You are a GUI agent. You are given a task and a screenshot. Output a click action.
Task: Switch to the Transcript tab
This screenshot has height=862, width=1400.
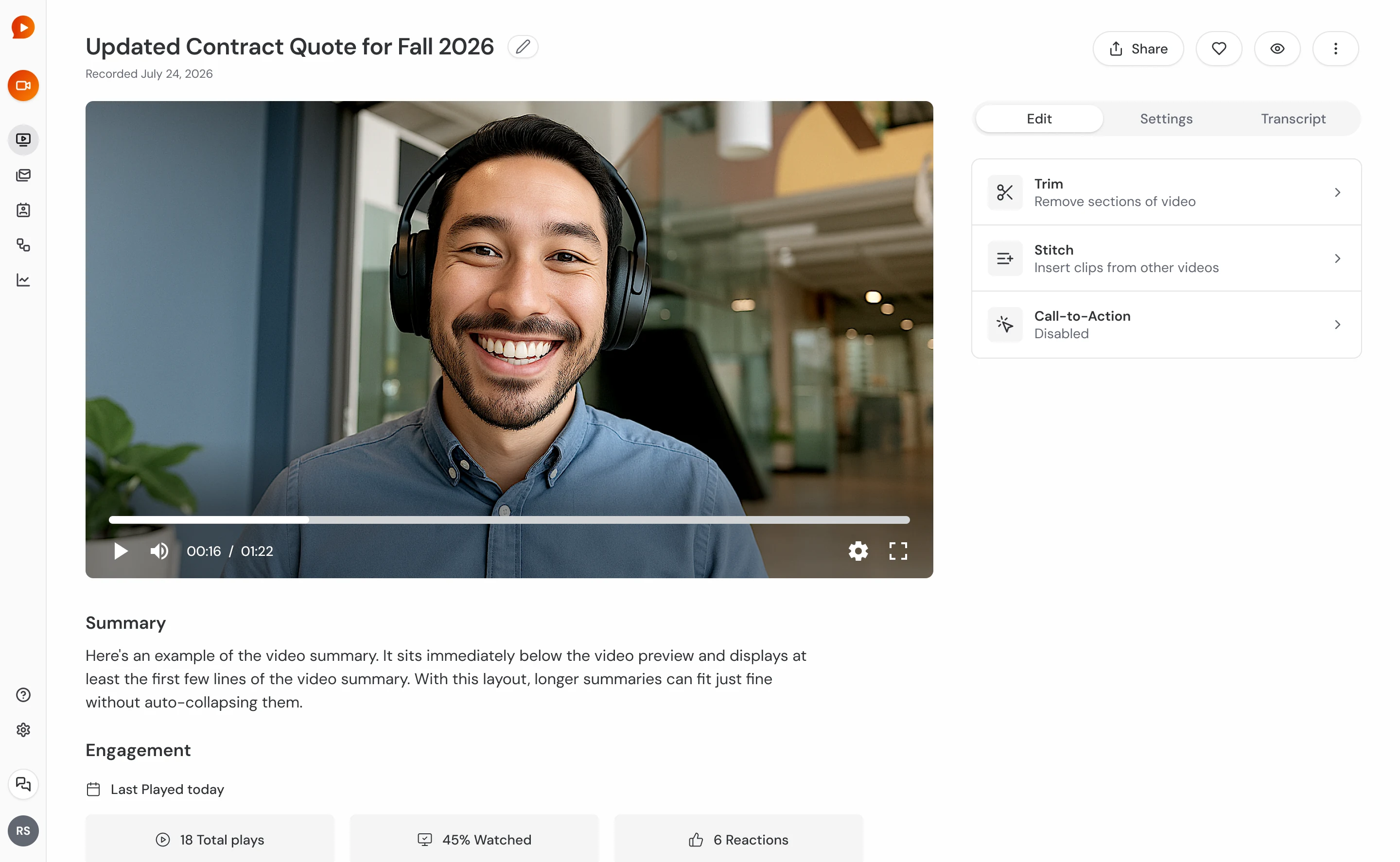point(1293,119)
